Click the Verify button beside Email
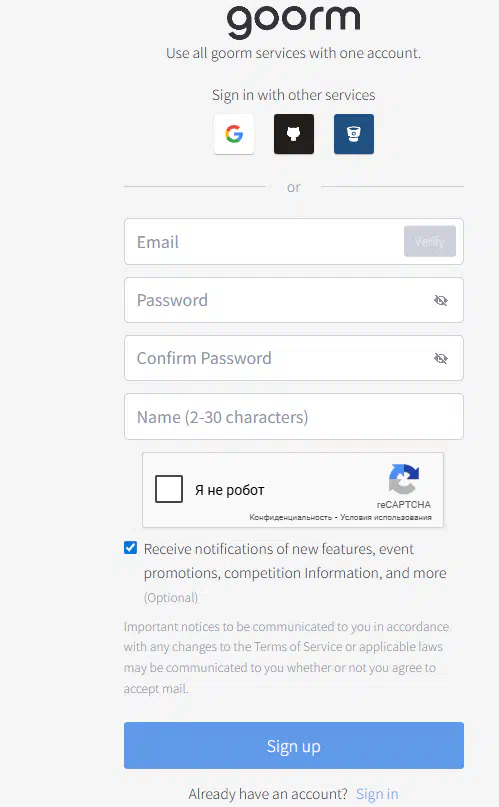499x807 pixels. tap(430, 241)
